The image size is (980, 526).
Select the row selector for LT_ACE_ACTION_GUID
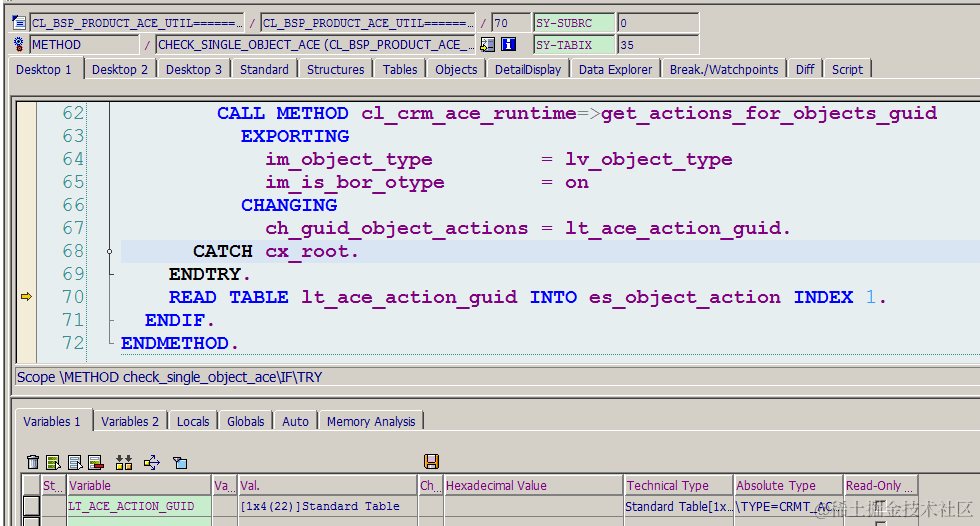click(31, 506)
